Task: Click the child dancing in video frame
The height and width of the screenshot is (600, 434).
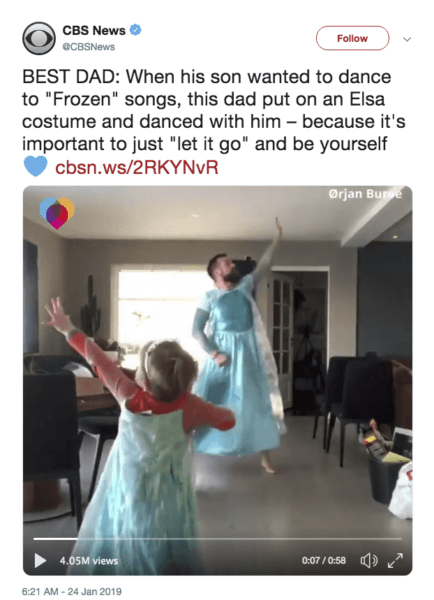Action: click(142, 436)
